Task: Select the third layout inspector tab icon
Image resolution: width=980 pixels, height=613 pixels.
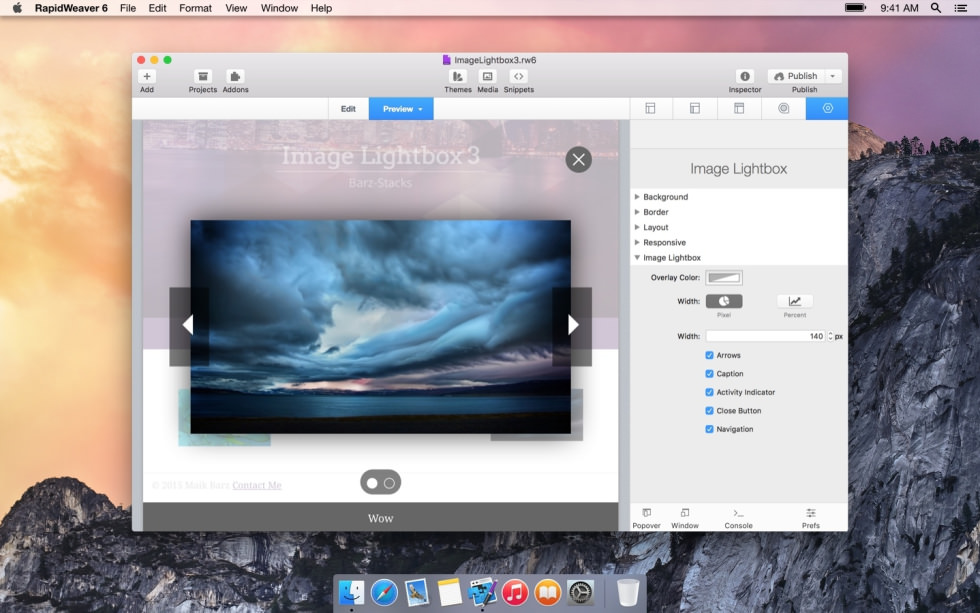Action: click(739, 109)
